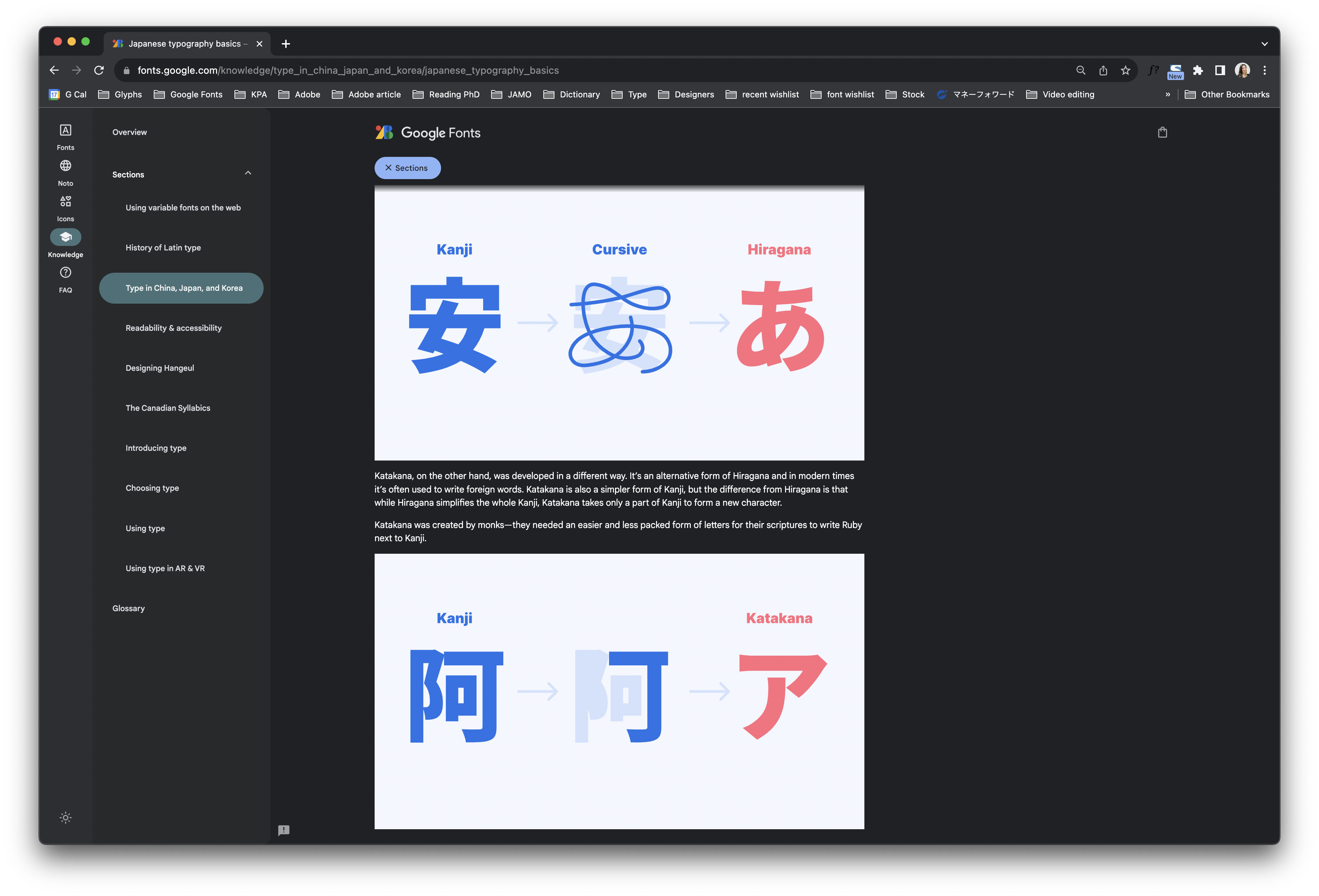Open Chrome three-dot menu
Image resolution: width=1319 pixels, height=896 pixels.
point(1264,70)
